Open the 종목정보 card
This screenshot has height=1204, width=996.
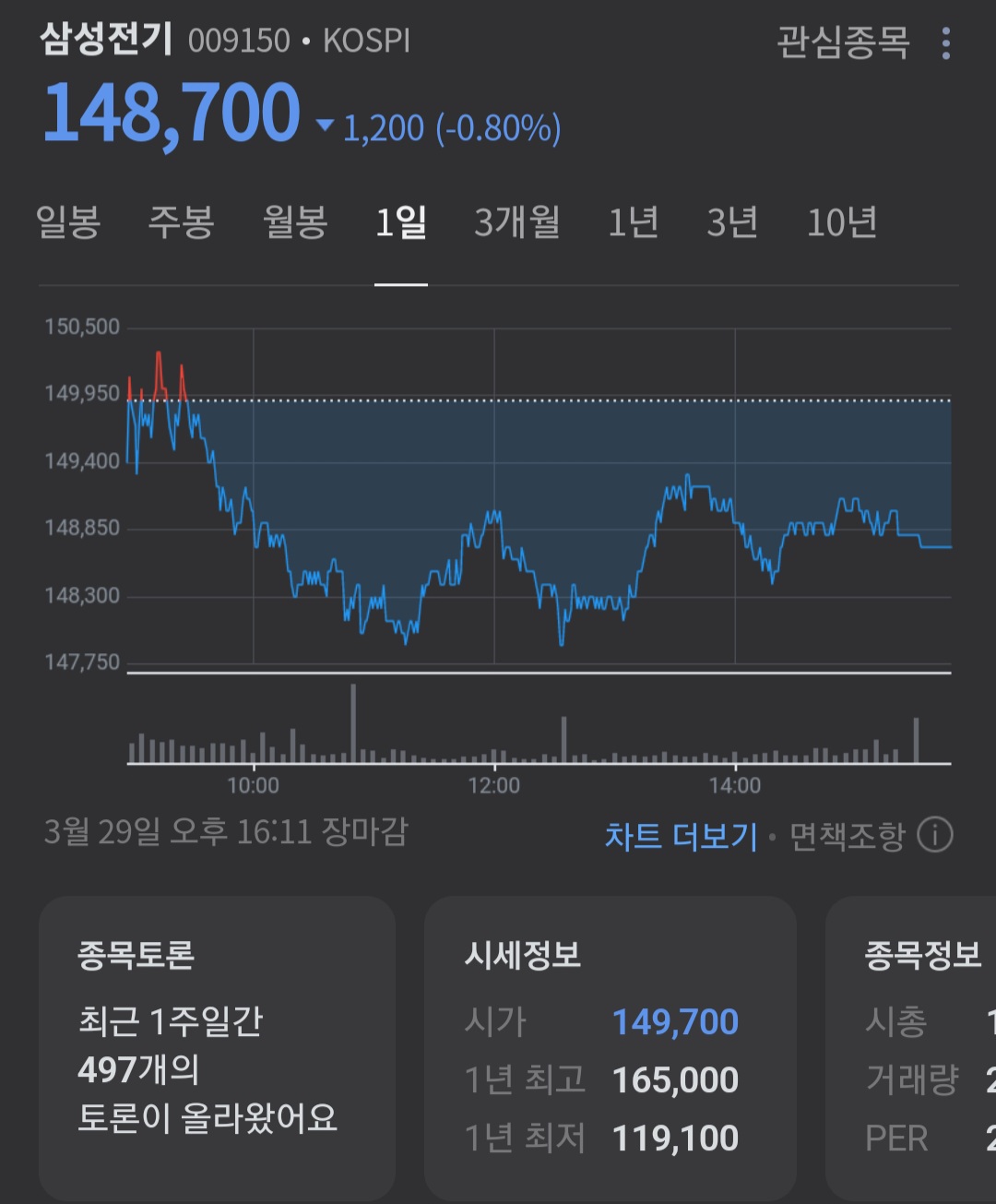pos(911,1049)
